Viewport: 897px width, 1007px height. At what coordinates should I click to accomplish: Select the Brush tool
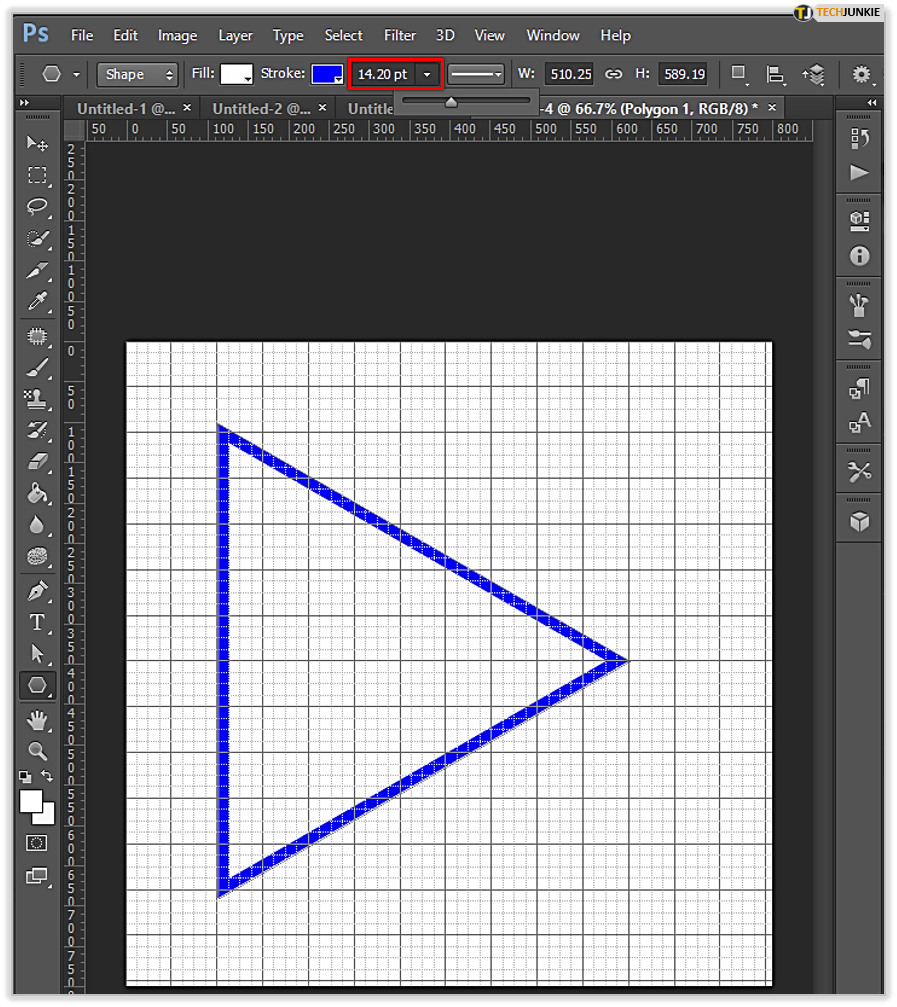point(37,368)
